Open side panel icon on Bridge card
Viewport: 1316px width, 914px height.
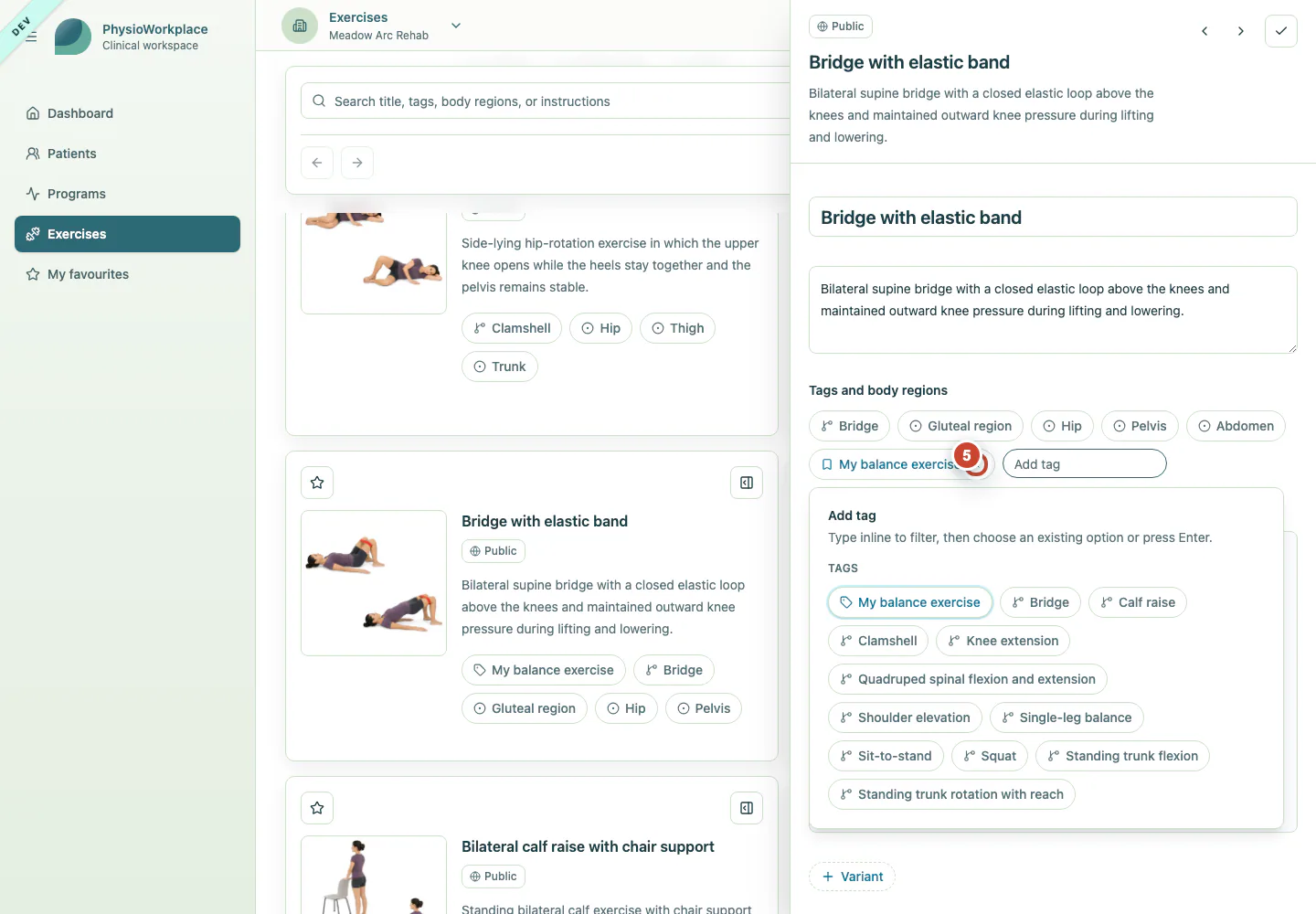(747, 483)
